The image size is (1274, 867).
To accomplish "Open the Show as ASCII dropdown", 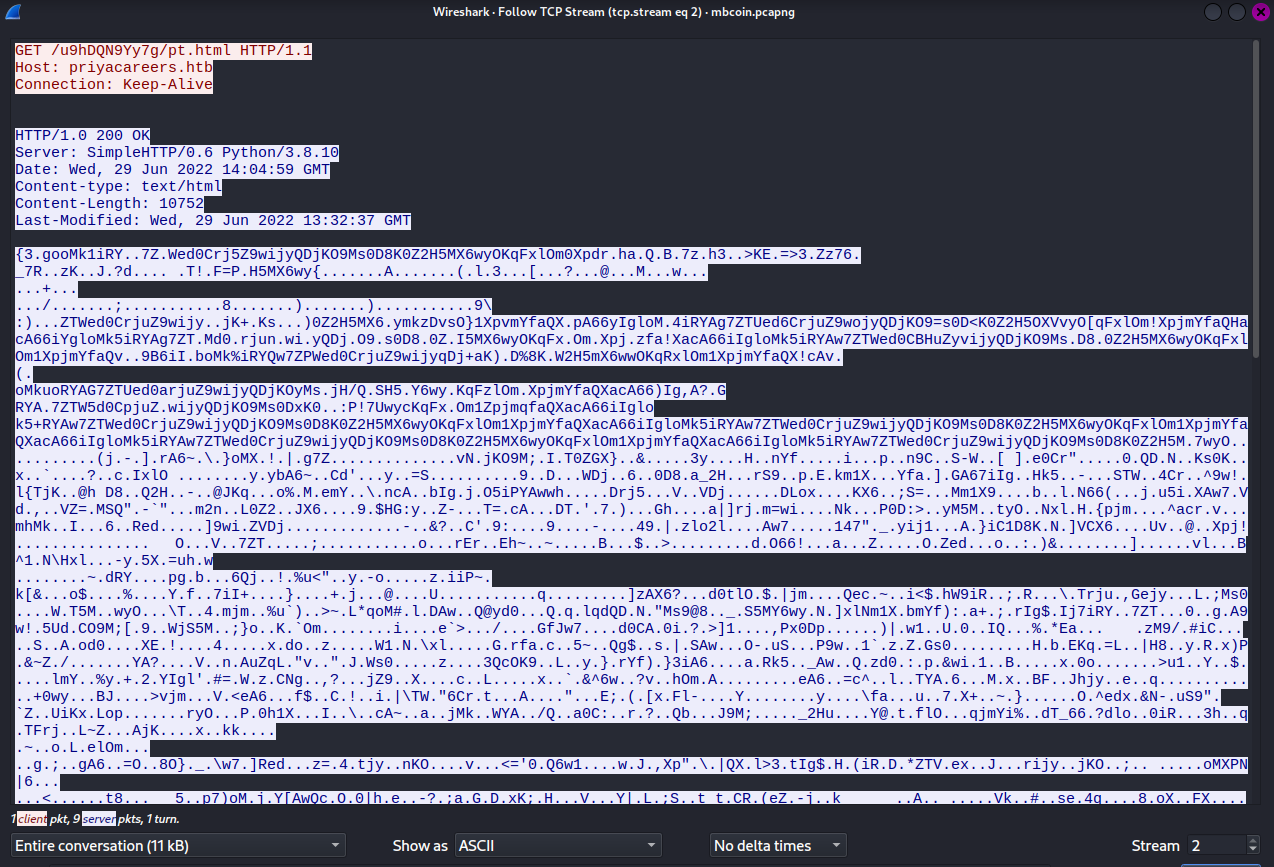I will point(558,846).
